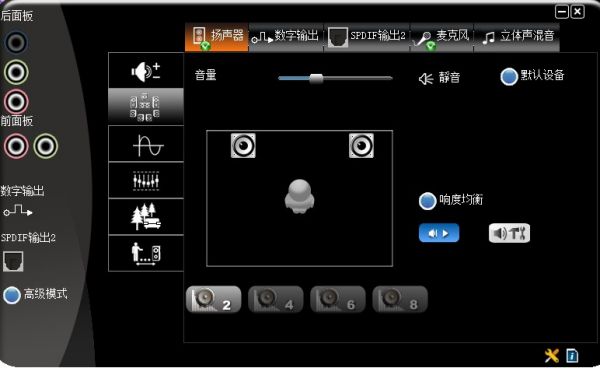Test the front left speaker icon

tap(243, 145)
